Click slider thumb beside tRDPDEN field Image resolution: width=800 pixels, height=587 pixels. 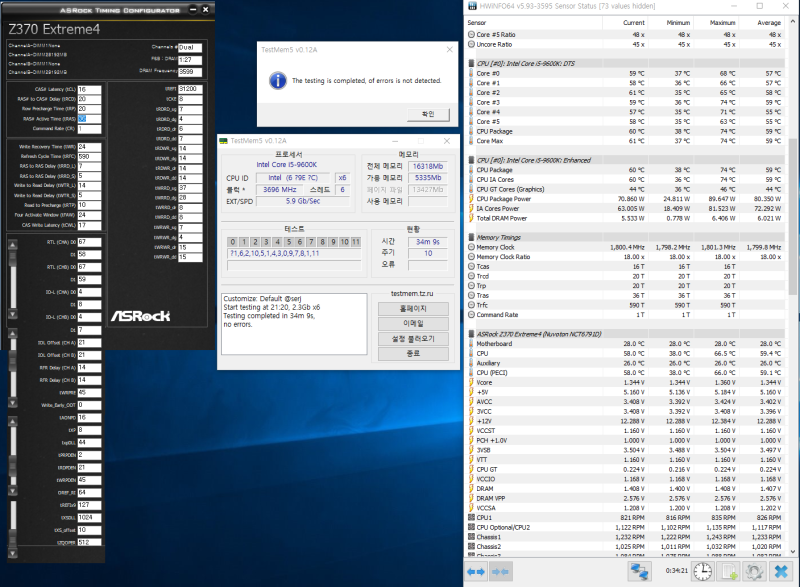[x=13, y=465]
